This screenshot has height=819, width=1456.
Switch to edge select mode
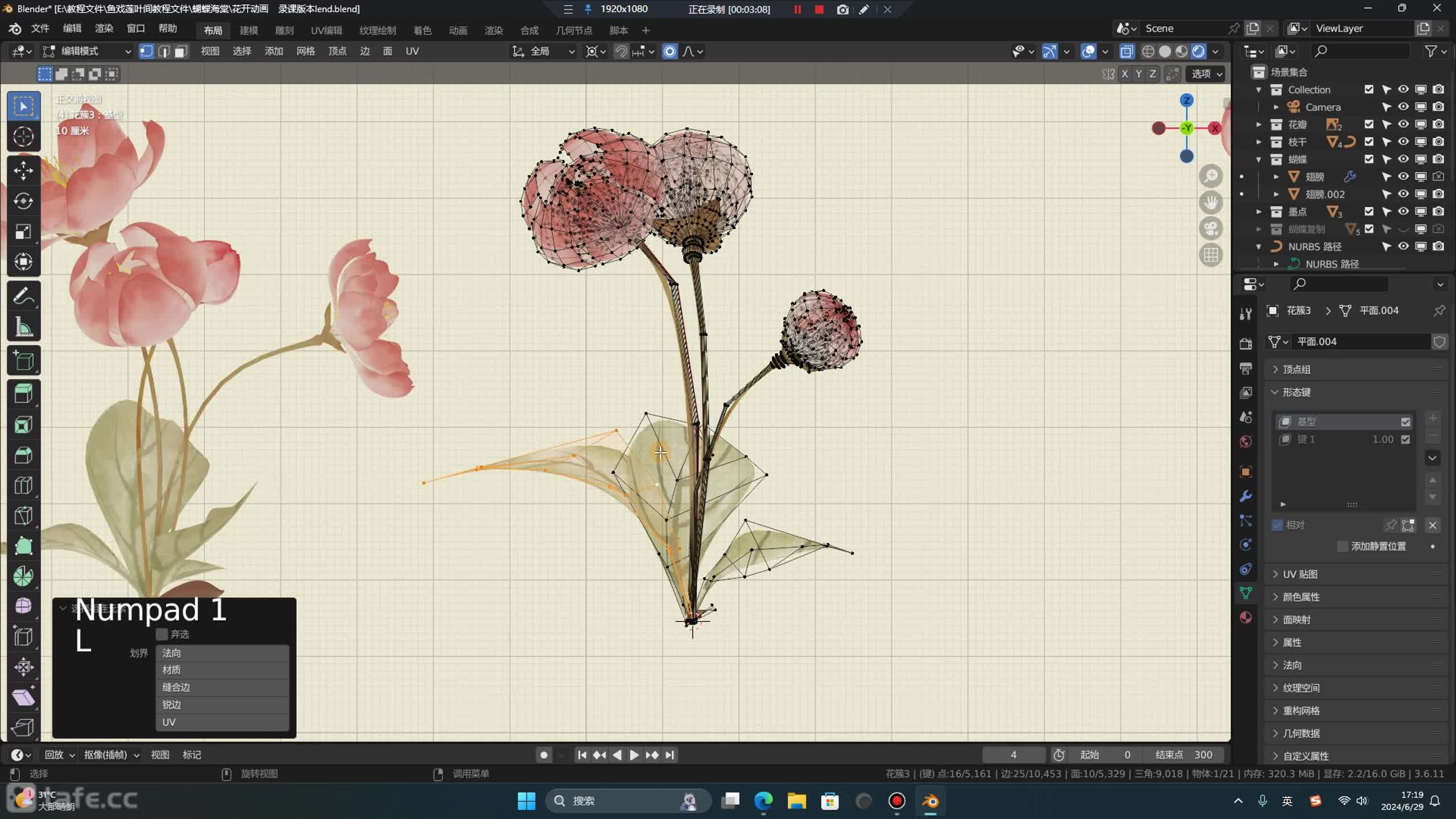(x=164, y=51)
